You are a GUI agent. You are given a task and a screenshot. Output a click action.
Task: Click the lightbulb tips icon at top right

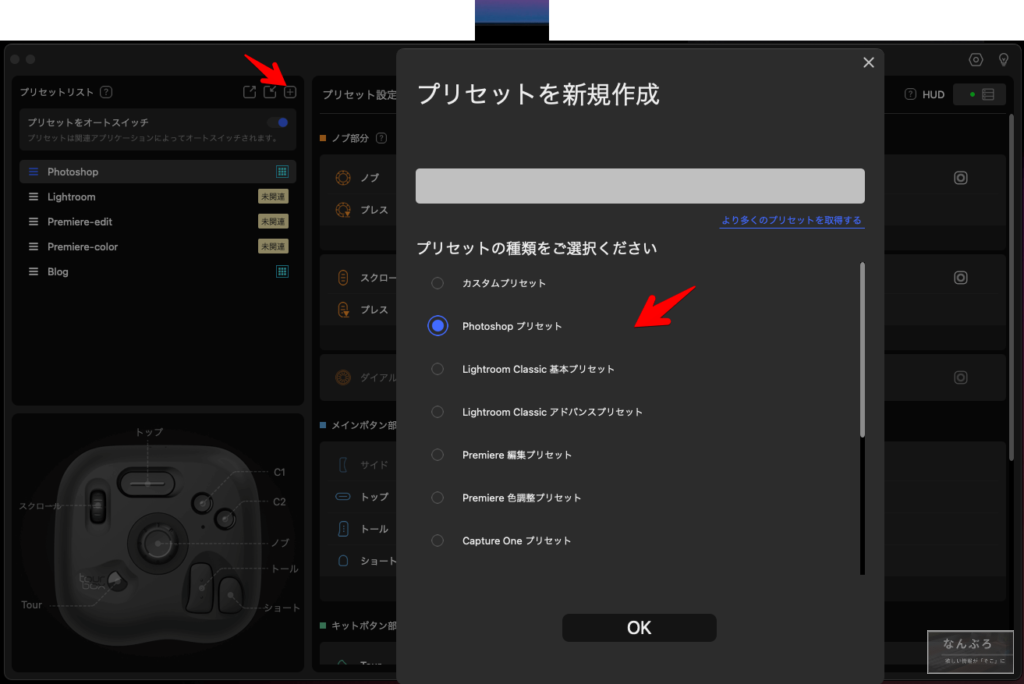pos(1004,60)
